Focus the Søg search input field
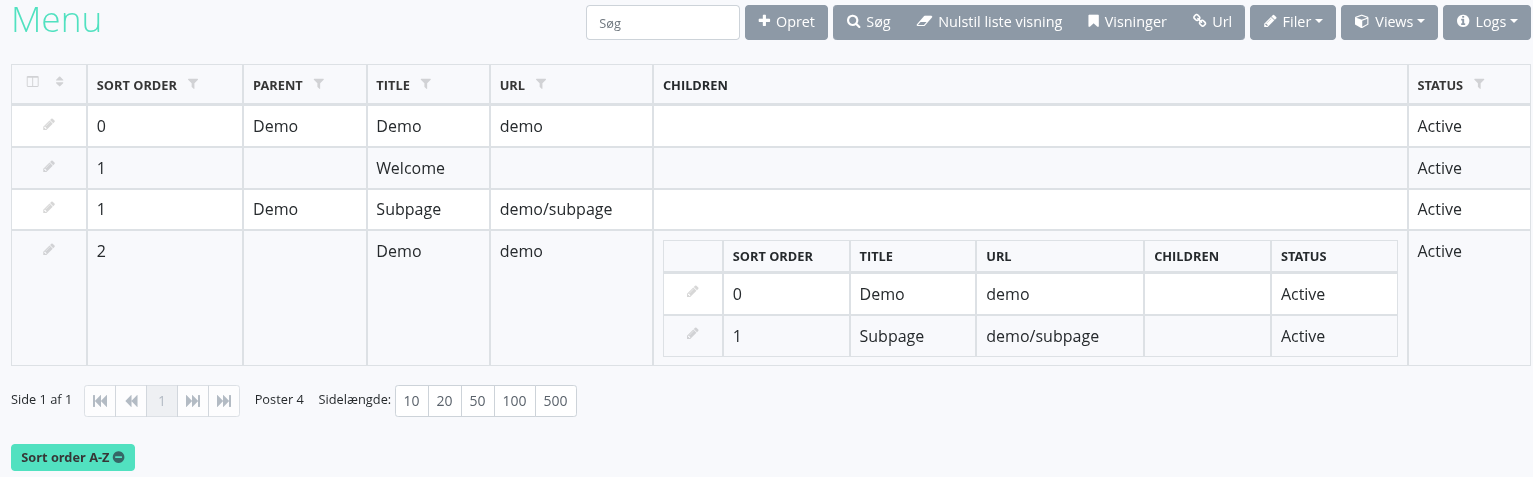This screenshot has width=1533, height=477. (x=663, y=23)
